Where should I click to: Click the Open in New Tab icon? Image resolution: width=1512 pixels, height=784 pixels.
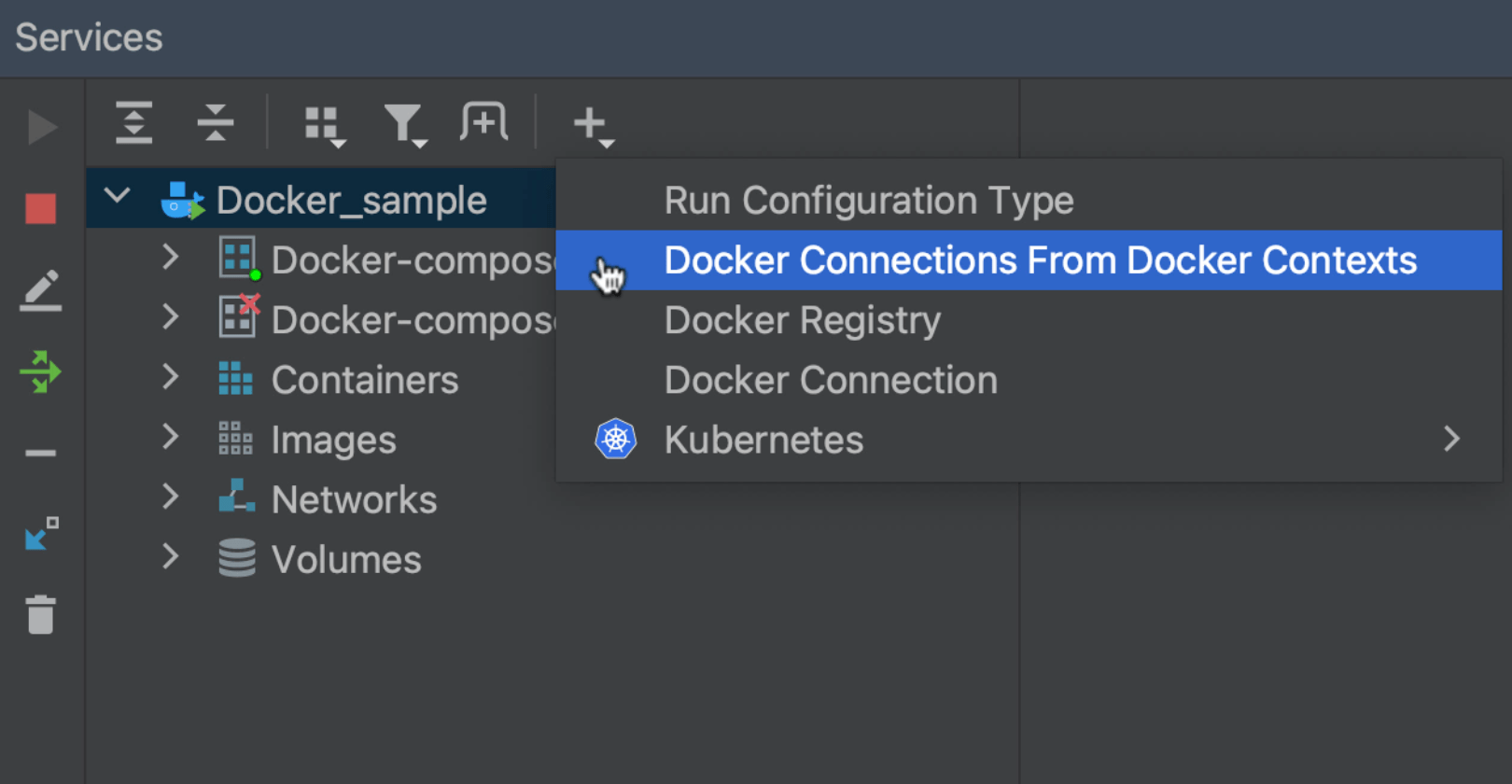tap(483, 122)
